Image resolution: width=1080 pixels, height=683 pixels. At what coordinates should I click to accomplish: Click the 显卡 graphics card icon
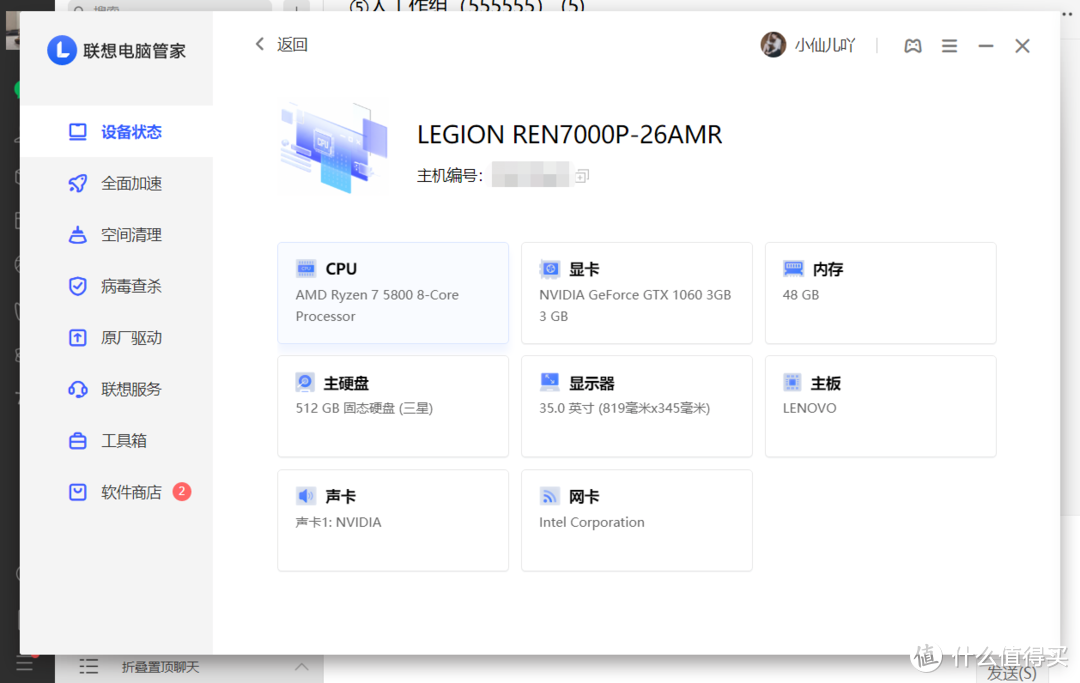550,269
